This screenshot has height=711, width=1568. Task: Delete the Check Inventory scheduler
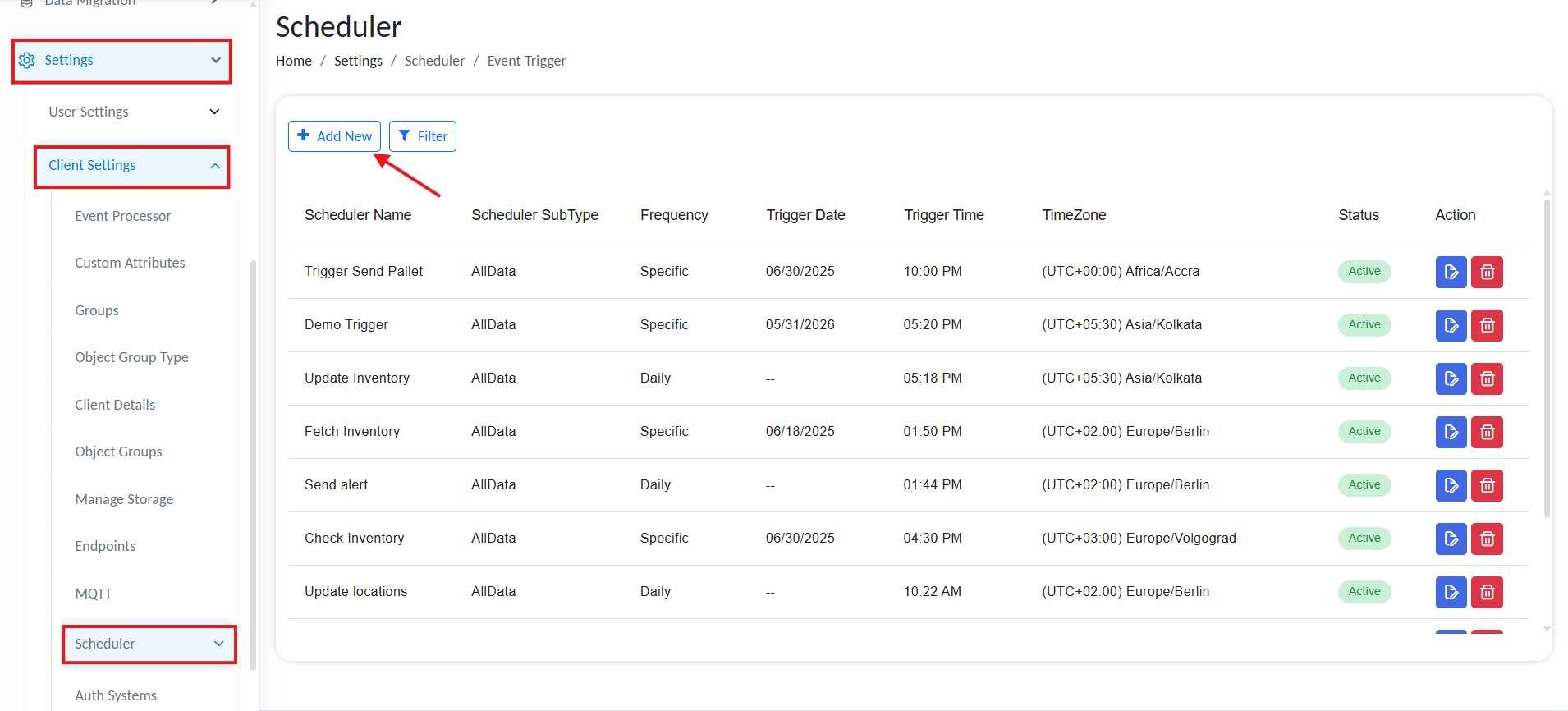(1487, 539)
